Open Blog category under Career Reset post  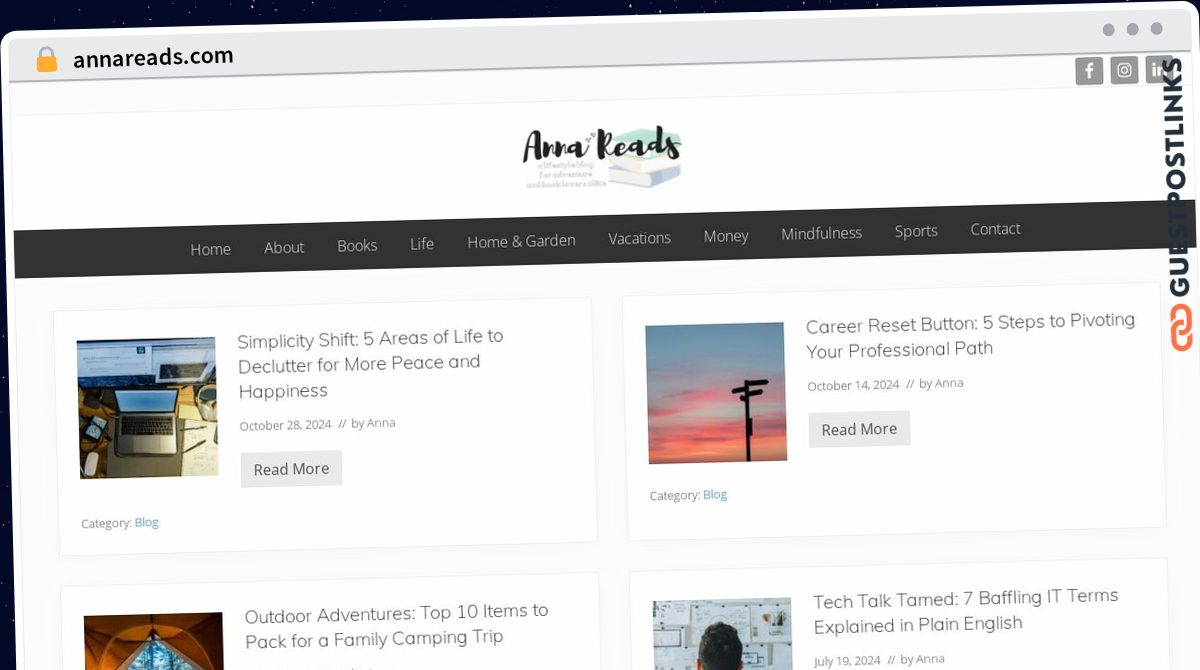click(715, 494)
